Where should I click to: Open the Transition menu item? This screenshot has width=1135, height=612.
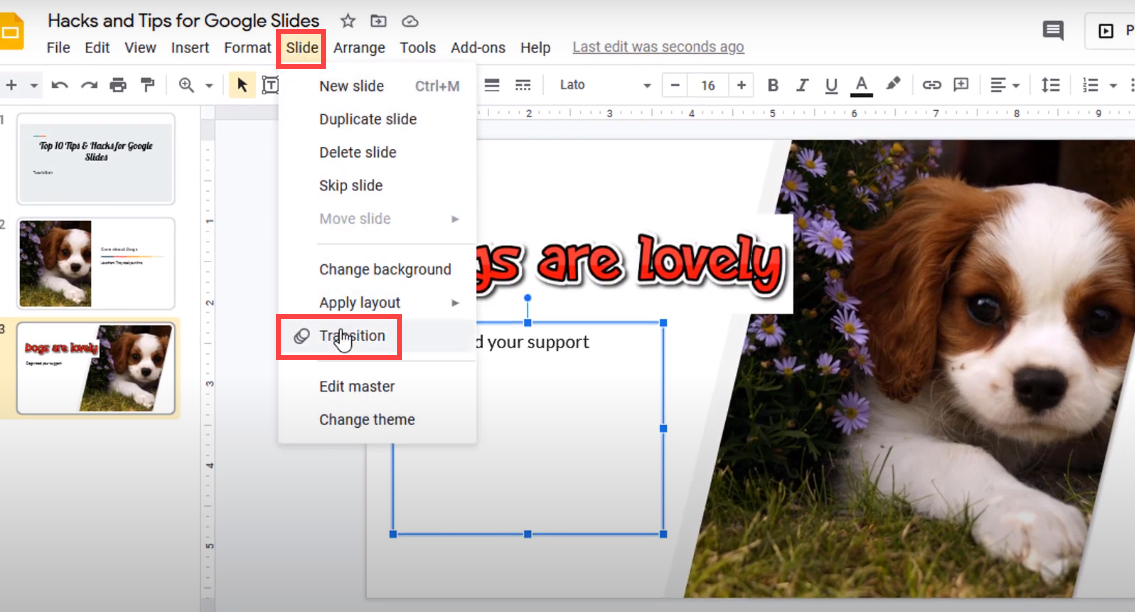tap(352, 336)
